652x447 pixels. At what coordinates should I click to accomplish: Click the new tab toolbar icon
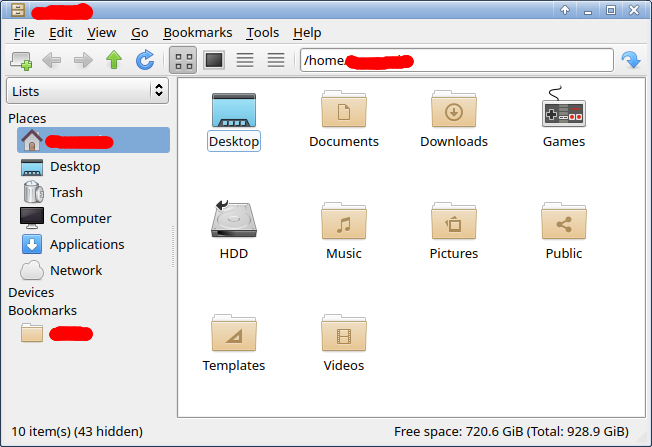point(20,61)
